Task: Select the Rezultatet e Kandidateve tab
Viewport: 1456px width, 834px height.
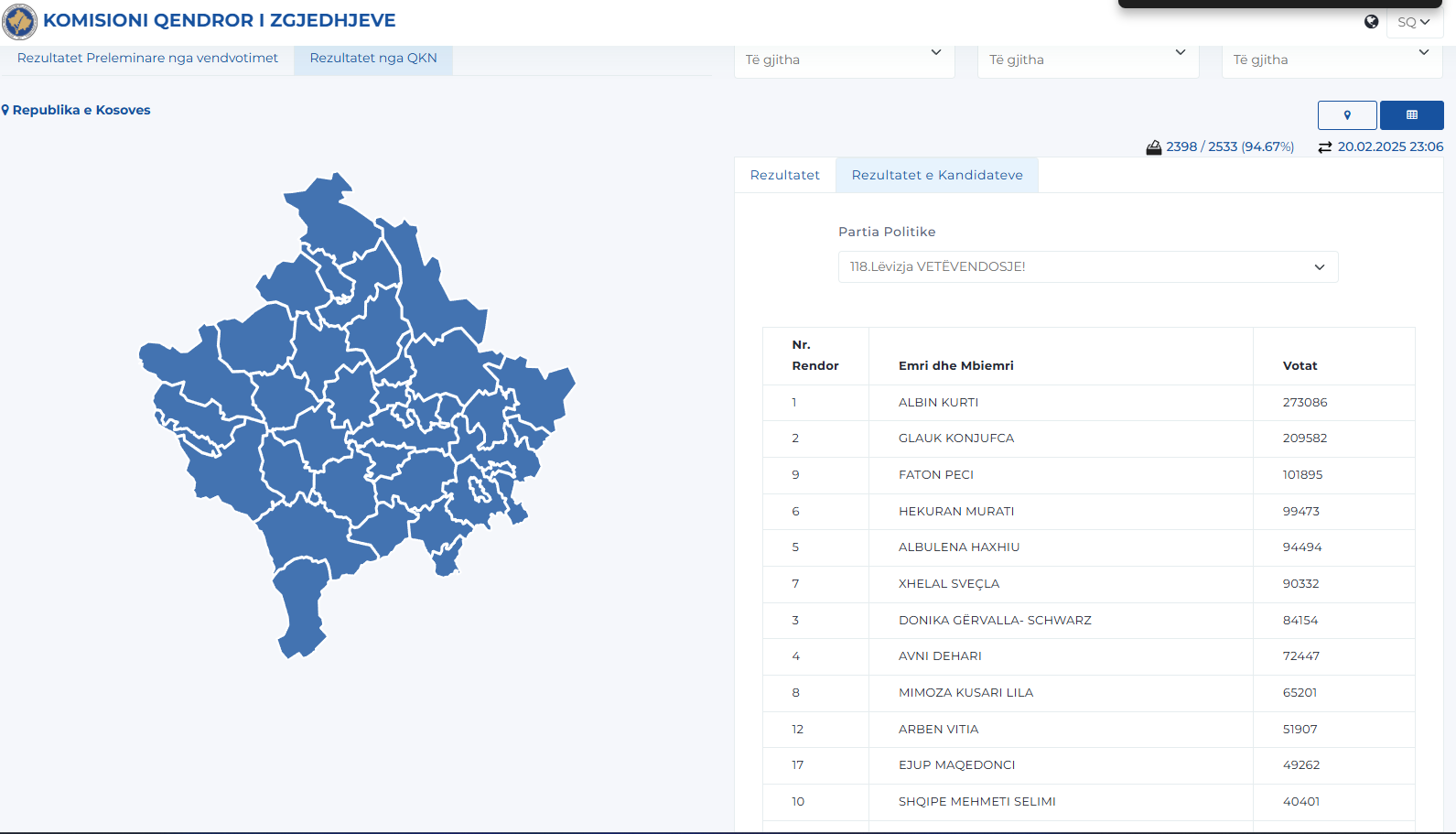Action: 936,175
